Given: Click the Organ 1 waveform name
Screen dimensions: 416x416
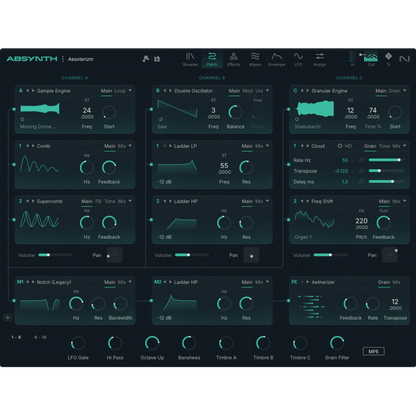Looking at the screenshot, I should click(x=303, y=237).
